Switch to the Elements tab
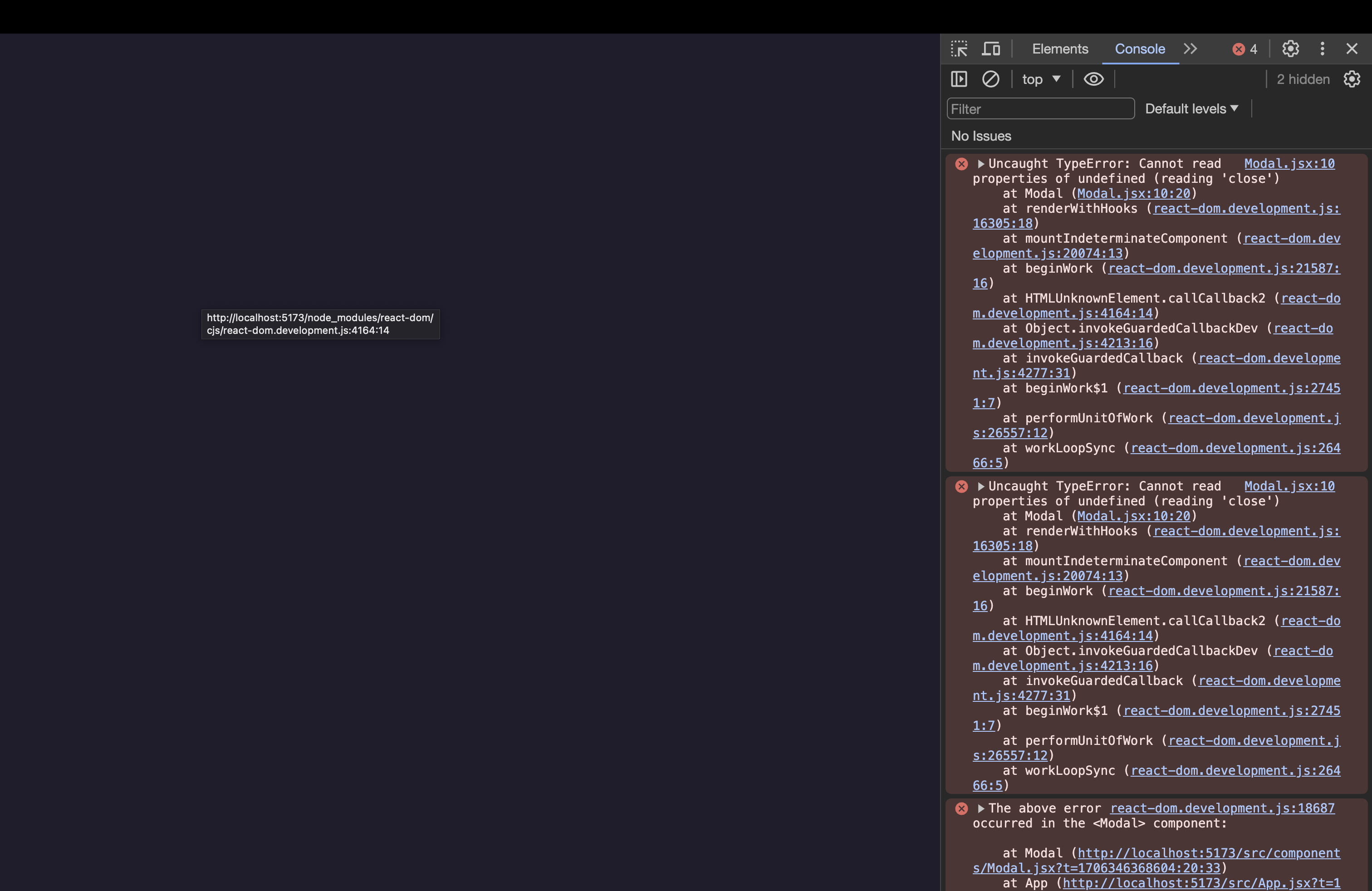Viewport: 1372px width, 891px height. point(1059,49)
